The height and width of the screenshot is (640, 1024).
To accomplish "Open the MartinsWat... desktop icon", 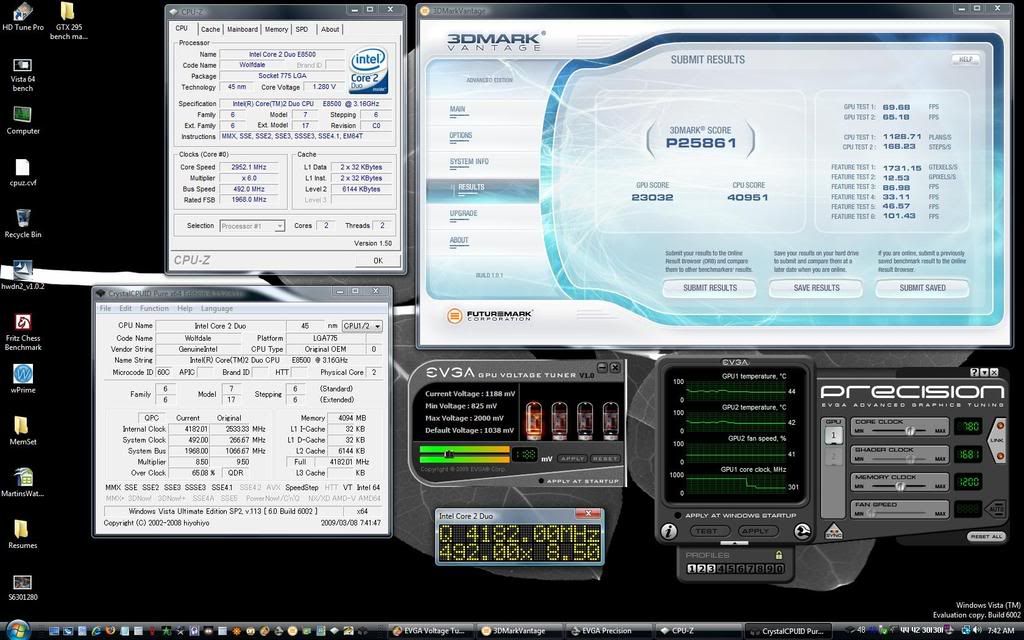I will [23, 482].
